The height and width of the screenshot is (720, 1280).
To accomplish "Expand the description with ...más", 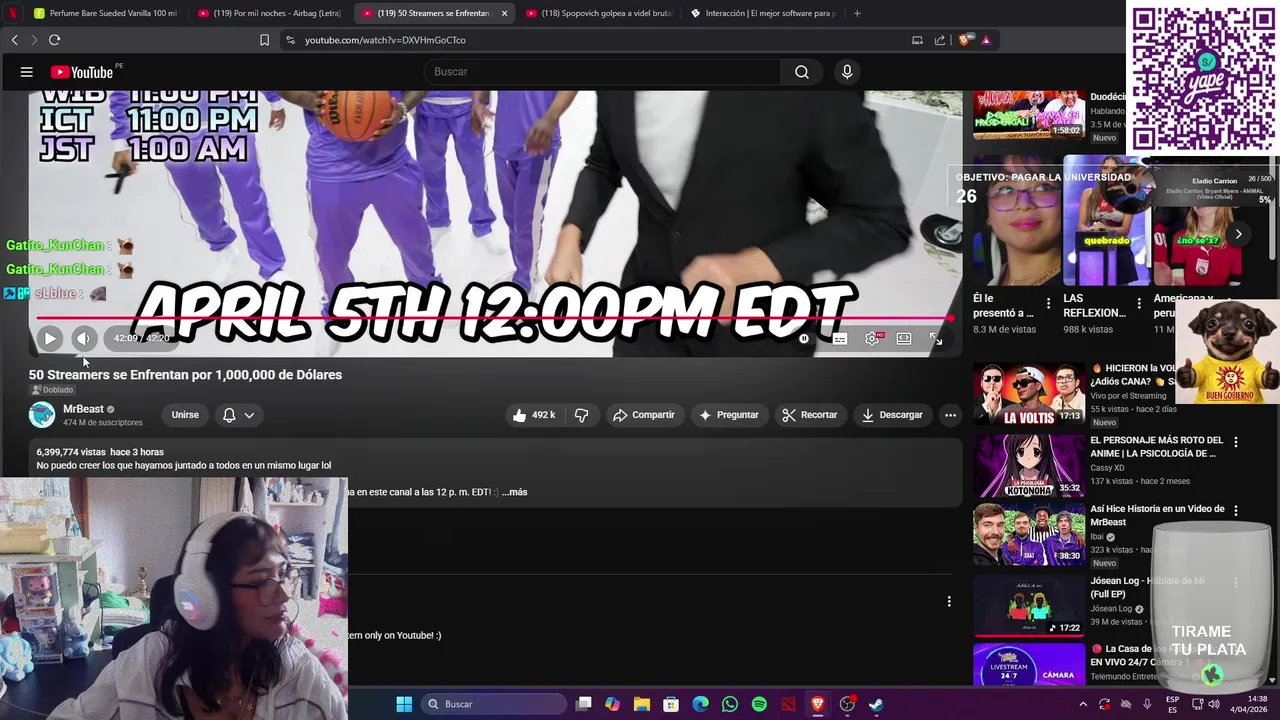I will pos(514,492).
